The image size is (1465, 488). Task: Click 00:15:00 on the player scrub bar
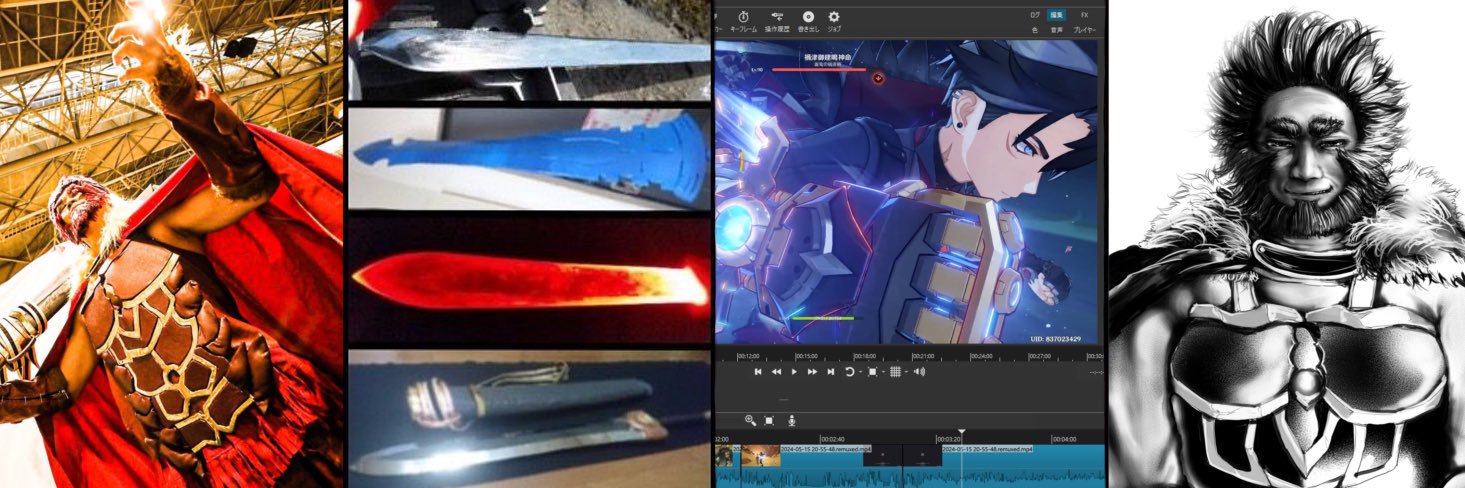point(807,356)
